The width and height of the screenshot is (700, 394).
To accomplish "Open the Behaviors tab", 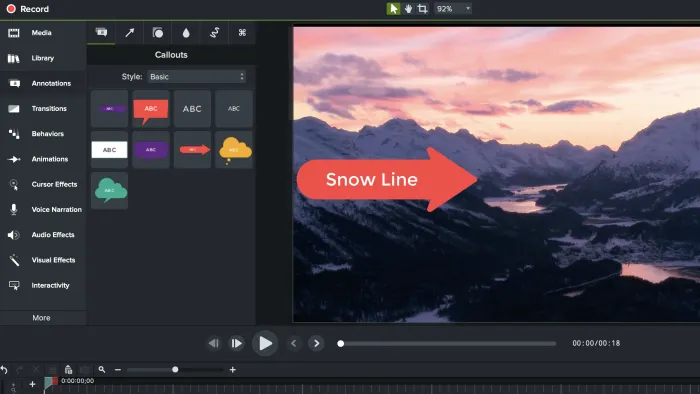I will [43, 134].
